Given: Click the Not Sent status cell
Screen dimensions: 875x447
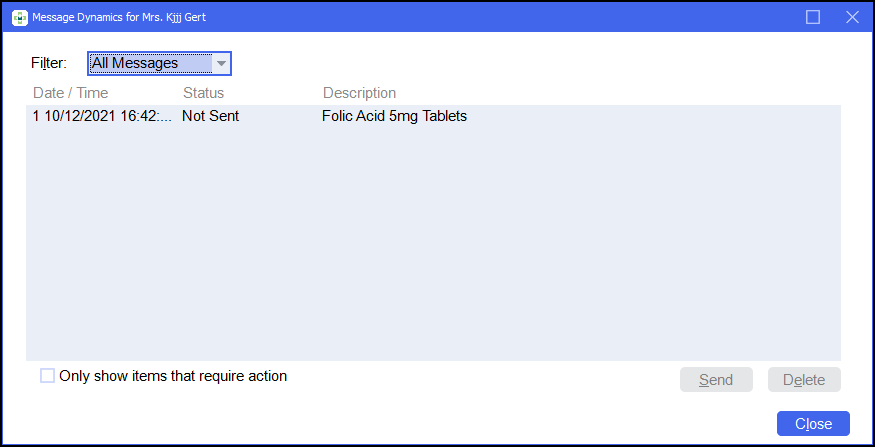Looking at the screenshot, I should 210,116.
